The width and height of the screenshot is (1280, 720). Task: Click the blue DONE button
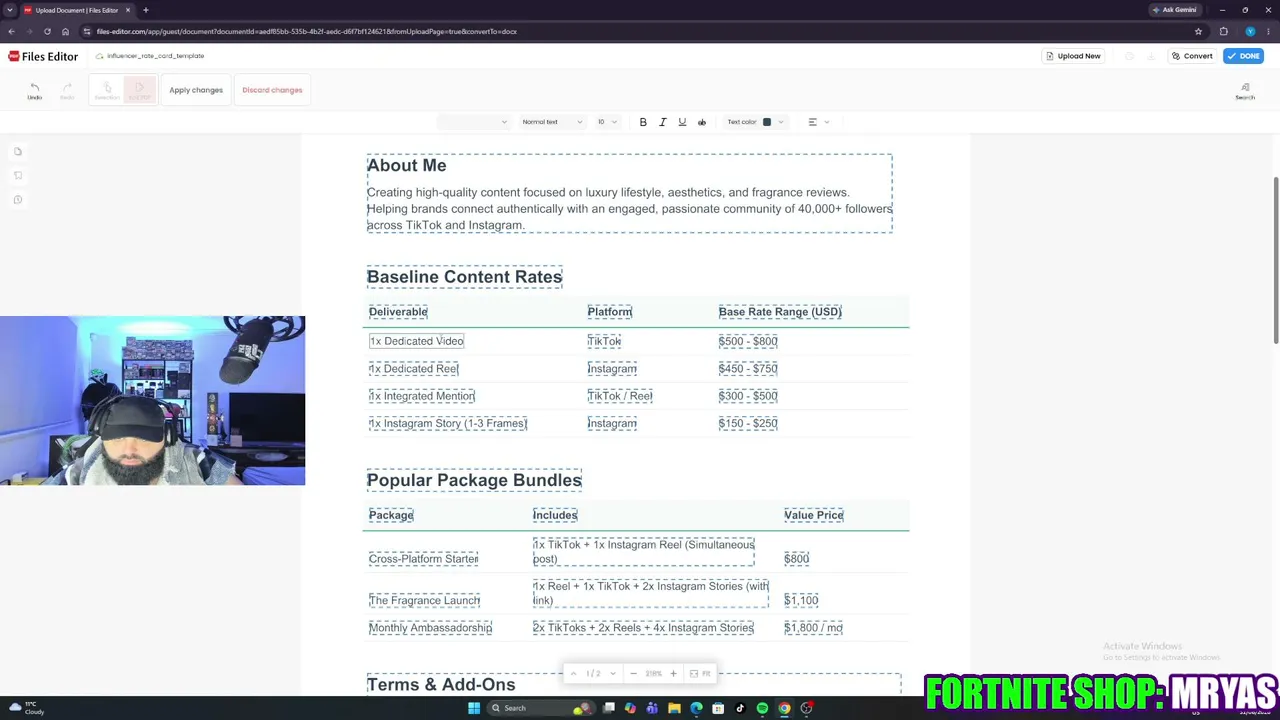tap(1244, 56)
